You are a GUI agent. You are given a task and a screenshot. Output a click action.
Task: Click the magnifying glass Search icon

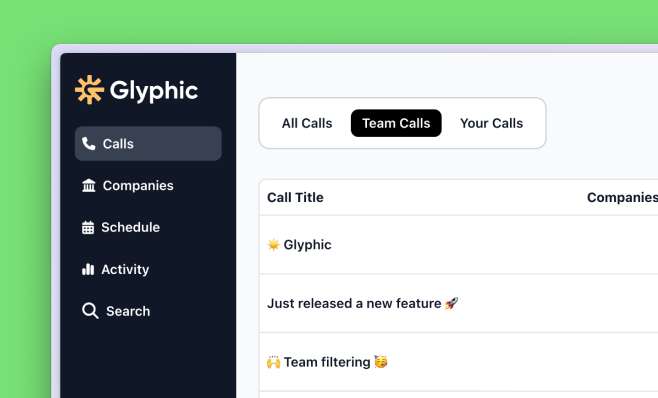point(90,311)
